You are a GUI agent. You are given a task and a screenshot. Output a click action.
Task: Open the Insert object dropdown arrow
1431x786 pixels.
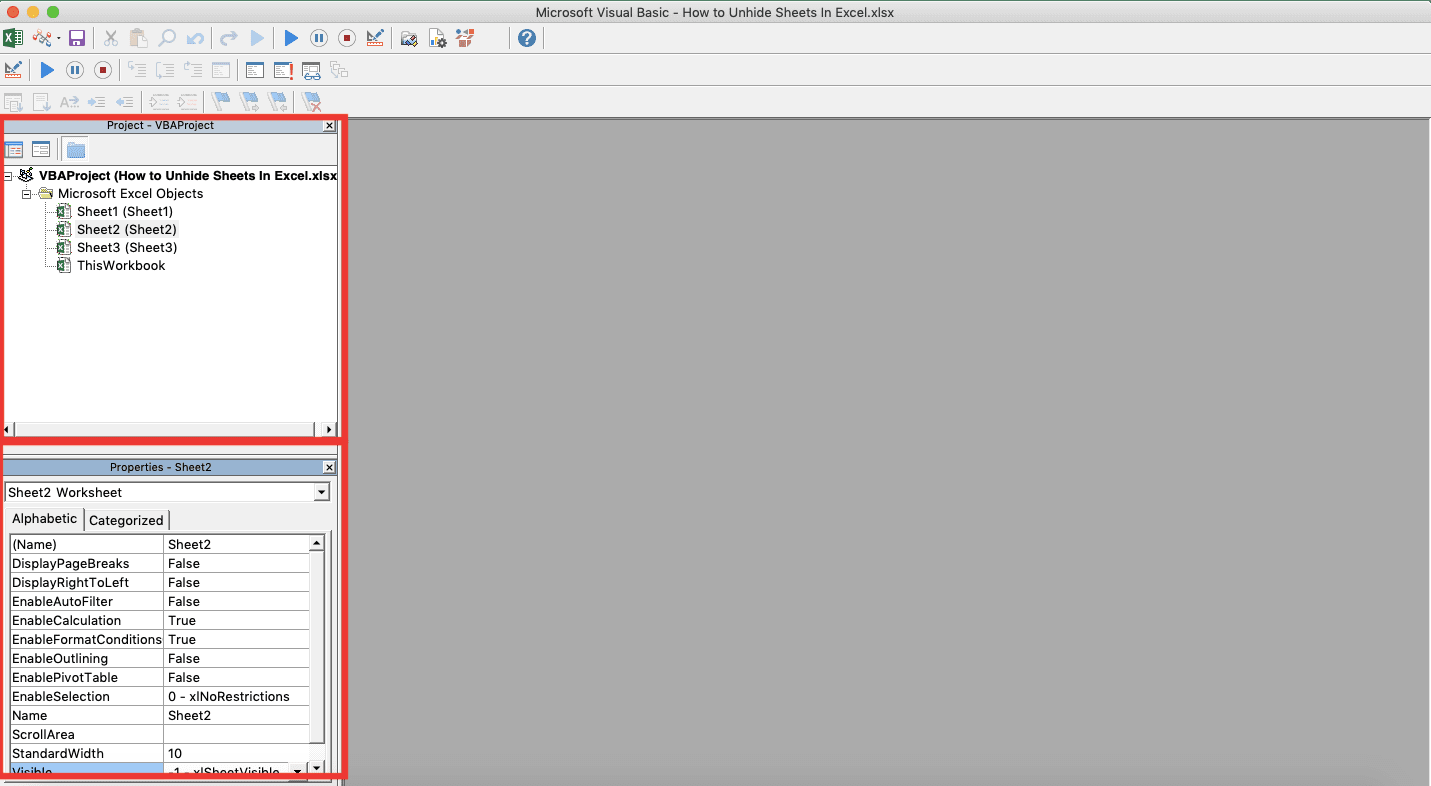click(x=58, y=38)
